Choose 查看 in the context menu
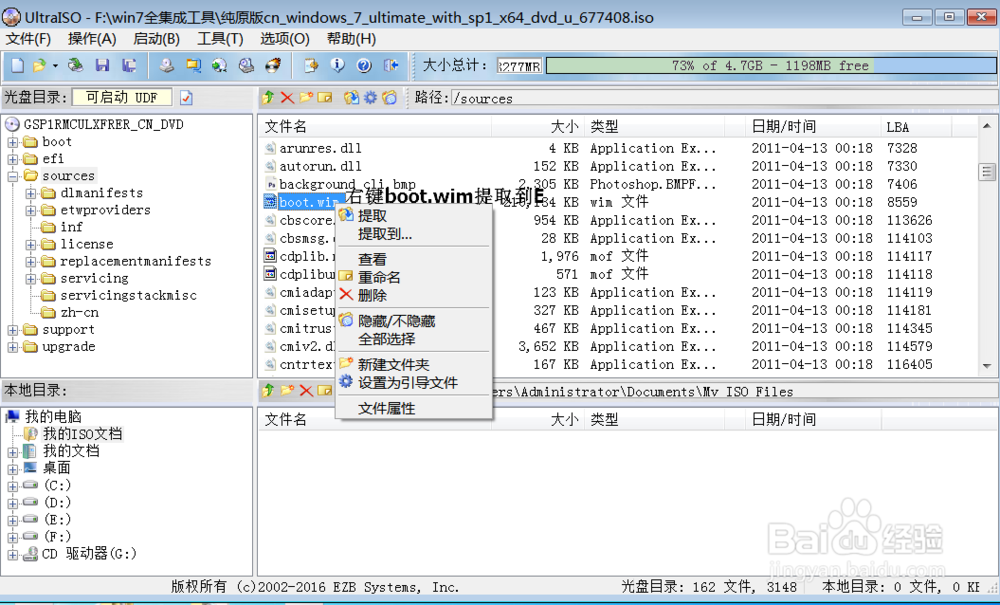The width and height of the screenshot is (1000, 605). [x=413, y=259]
